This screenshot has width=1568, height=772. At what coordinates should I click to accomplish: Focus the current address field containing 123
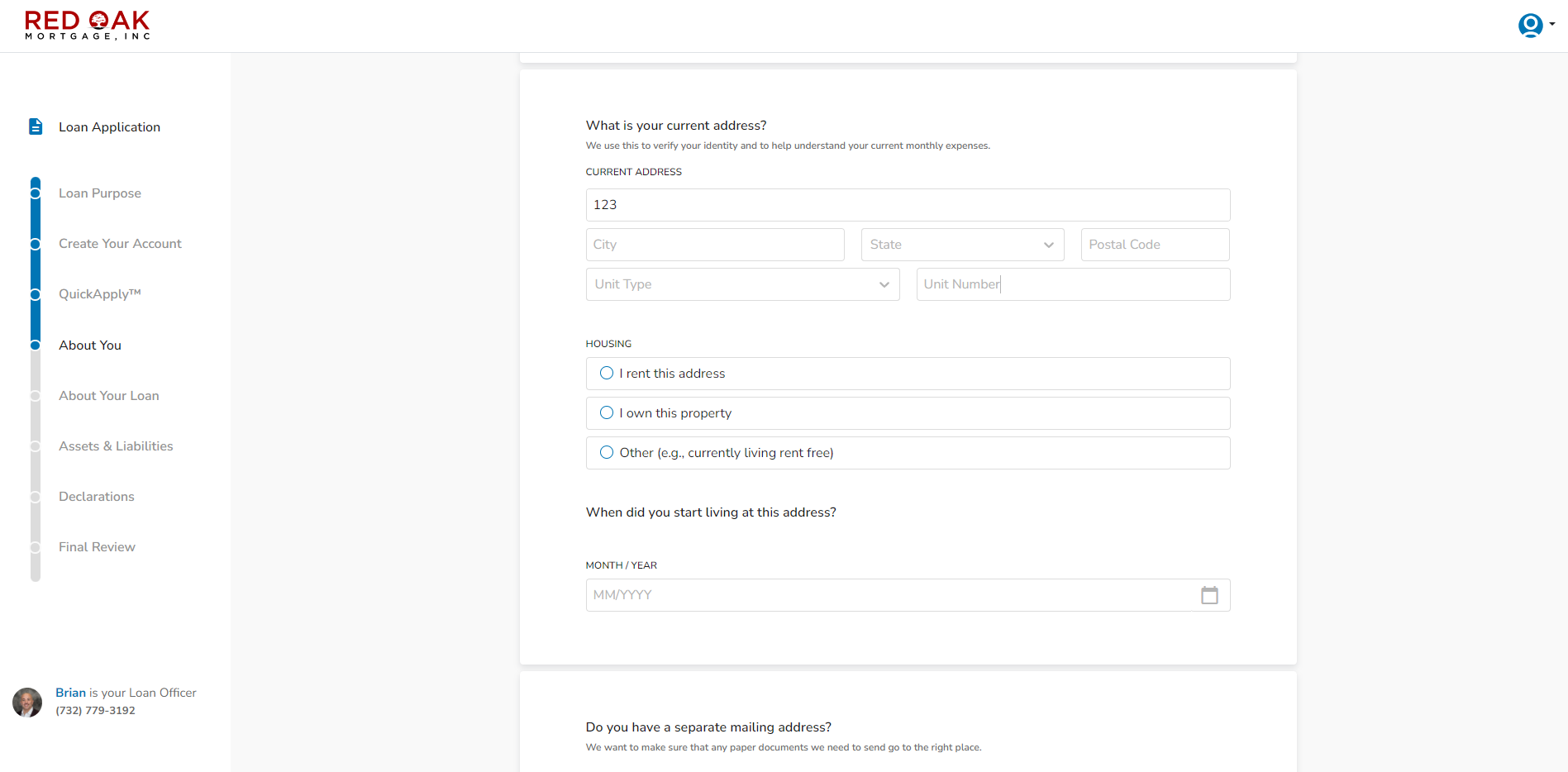click(908, 205)
